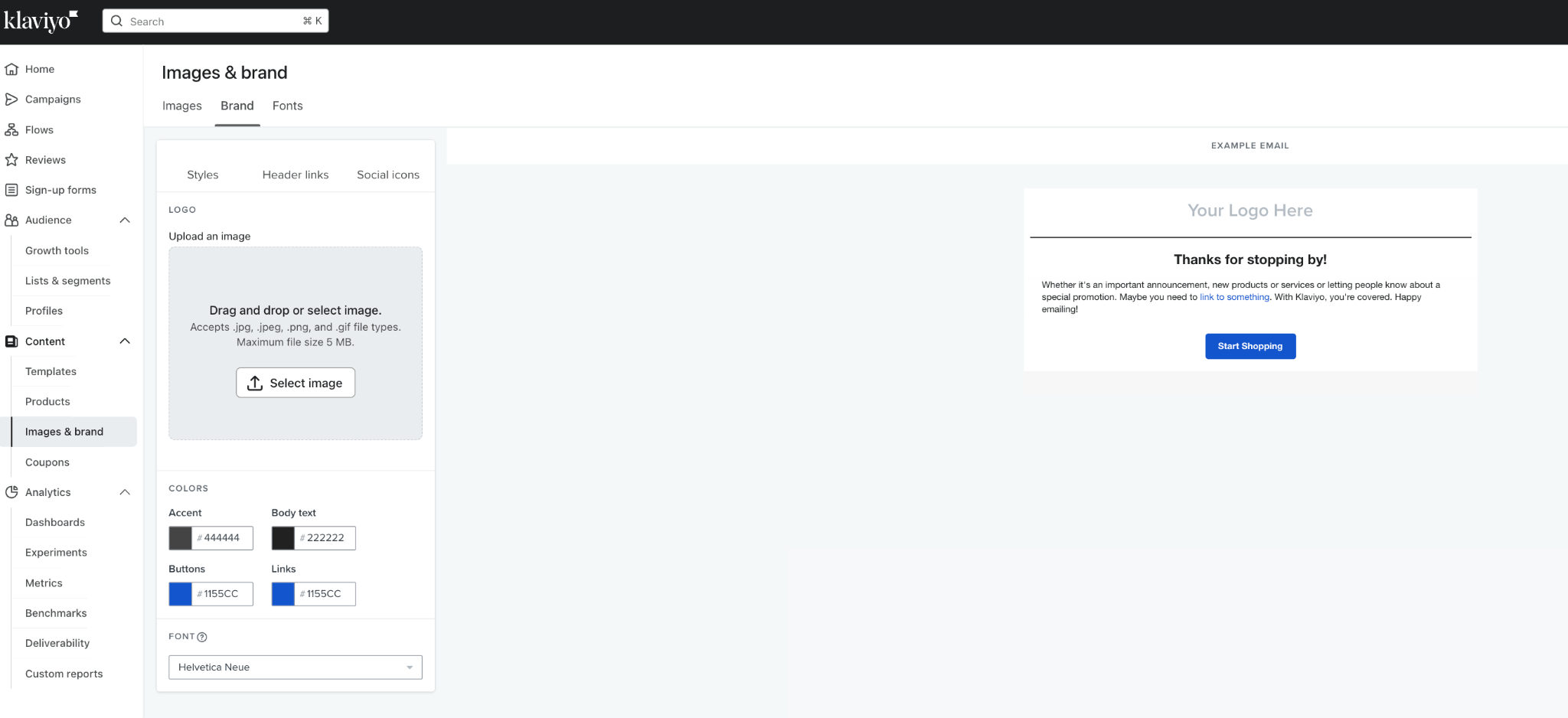Click the Analytics pie chart icon
The image size is (1568, 718).
pyautogui.click(x=11, y=492)
